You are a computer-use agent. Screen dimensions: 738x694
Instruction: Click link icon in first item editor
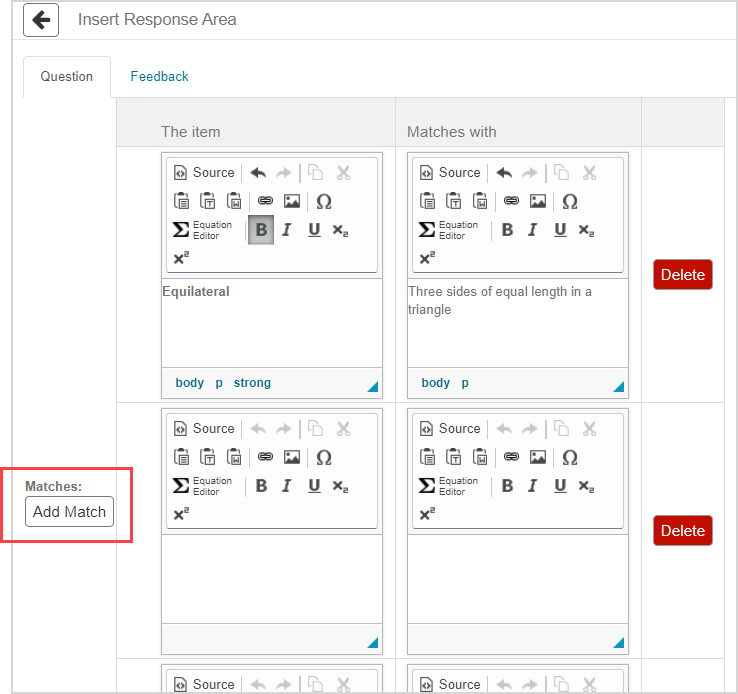(265, 201)
